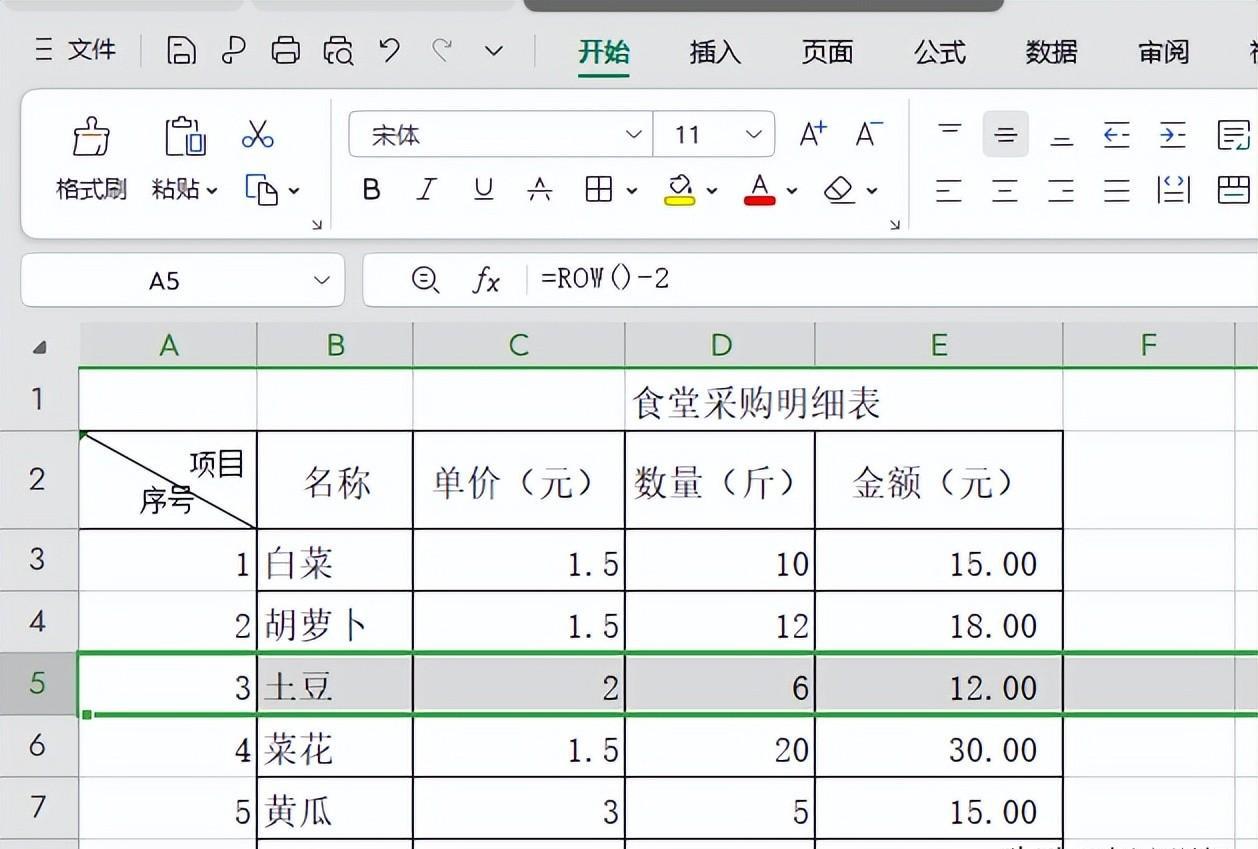Image resolution: width=1258 pixels, height=849 pixels.
Task: Click cell with amount 30.00
Action: [939, 748]
